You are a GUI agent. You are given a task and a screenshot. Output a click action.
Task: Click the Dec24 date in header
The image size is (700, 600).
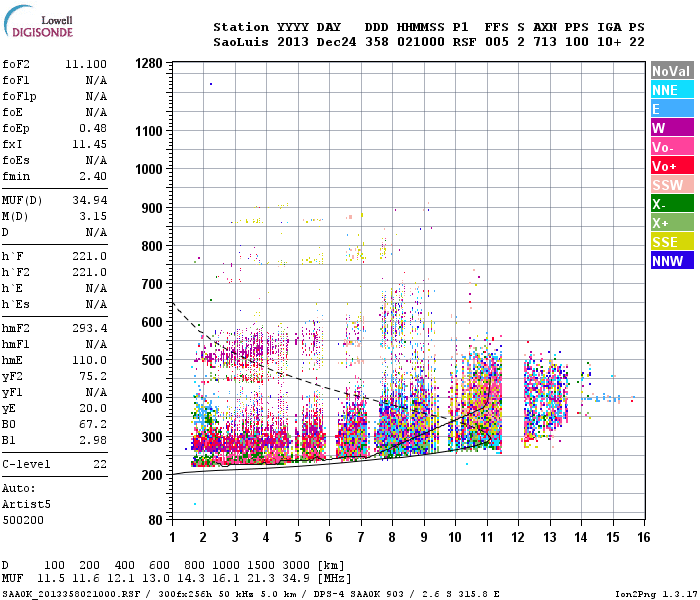tap(336, 42)
